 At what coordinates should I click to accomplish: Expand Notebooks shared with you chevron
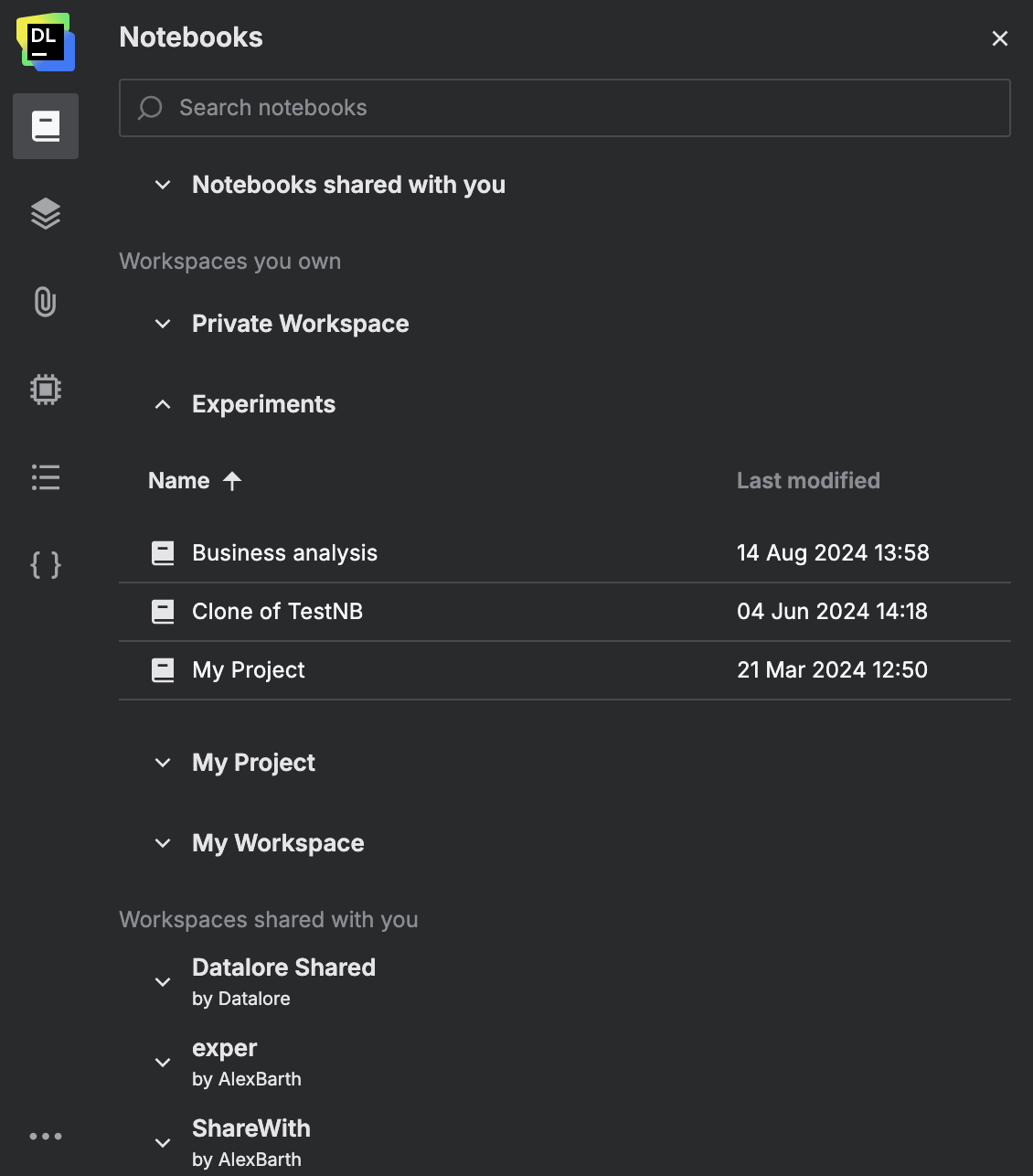163,185
